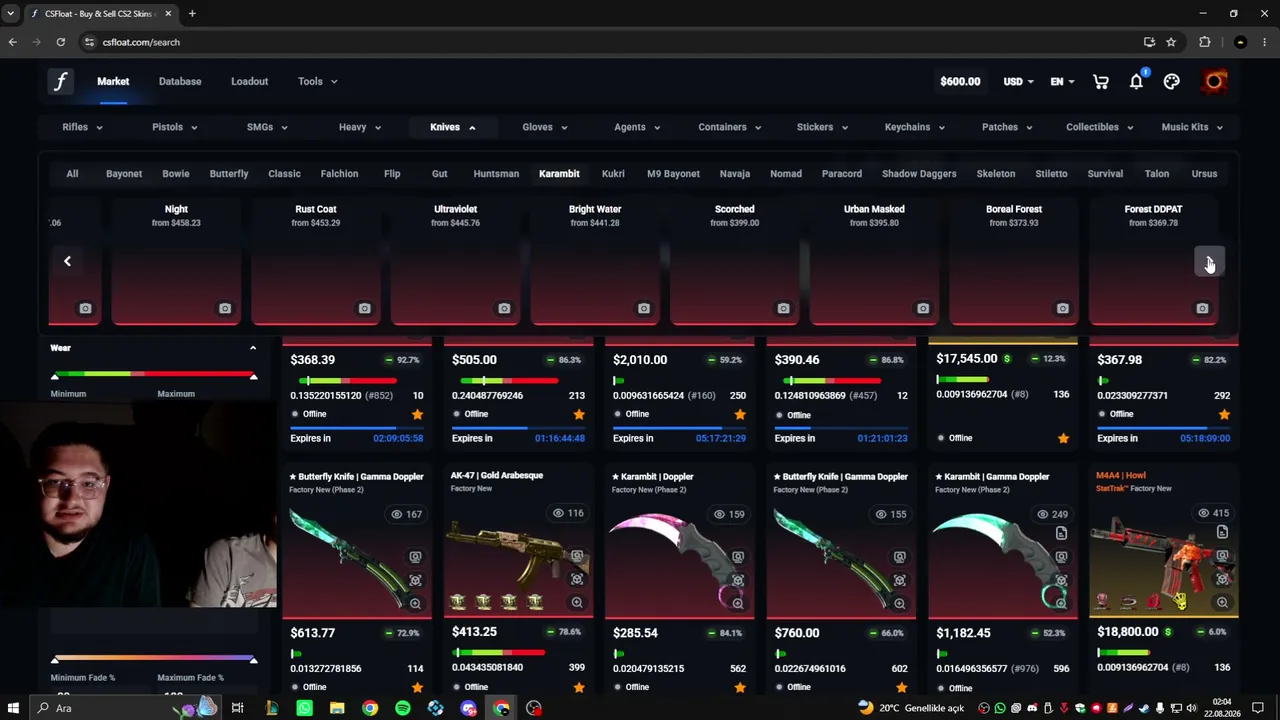The height and width of the screenshot is (720, 1280).
Task: Open the user profile avatar
Action: pyautogui.click(x=1215, y=81)
